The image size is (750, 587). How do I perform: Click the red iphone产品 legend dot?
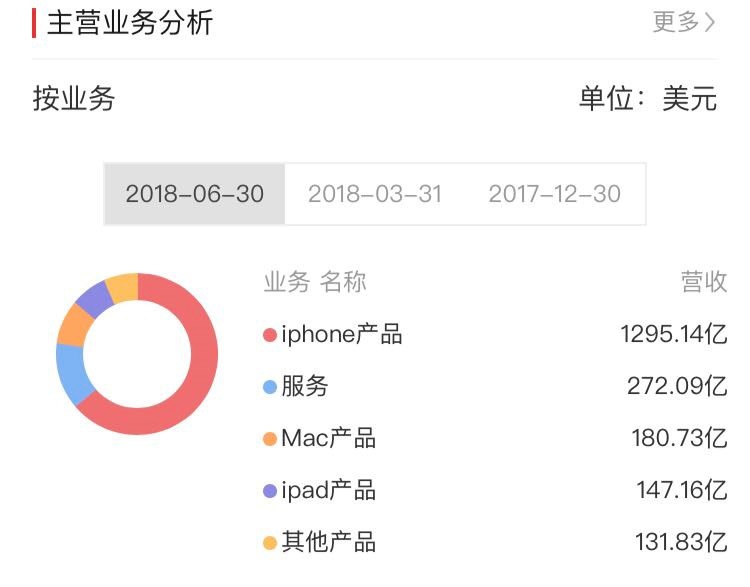click(x=269, y=335)
